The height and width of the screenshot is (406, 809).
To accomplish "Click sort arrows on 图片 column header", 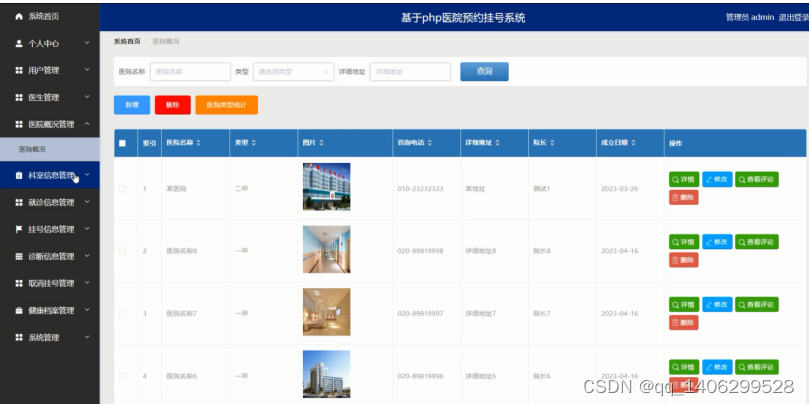I will [x=321, y=142].
